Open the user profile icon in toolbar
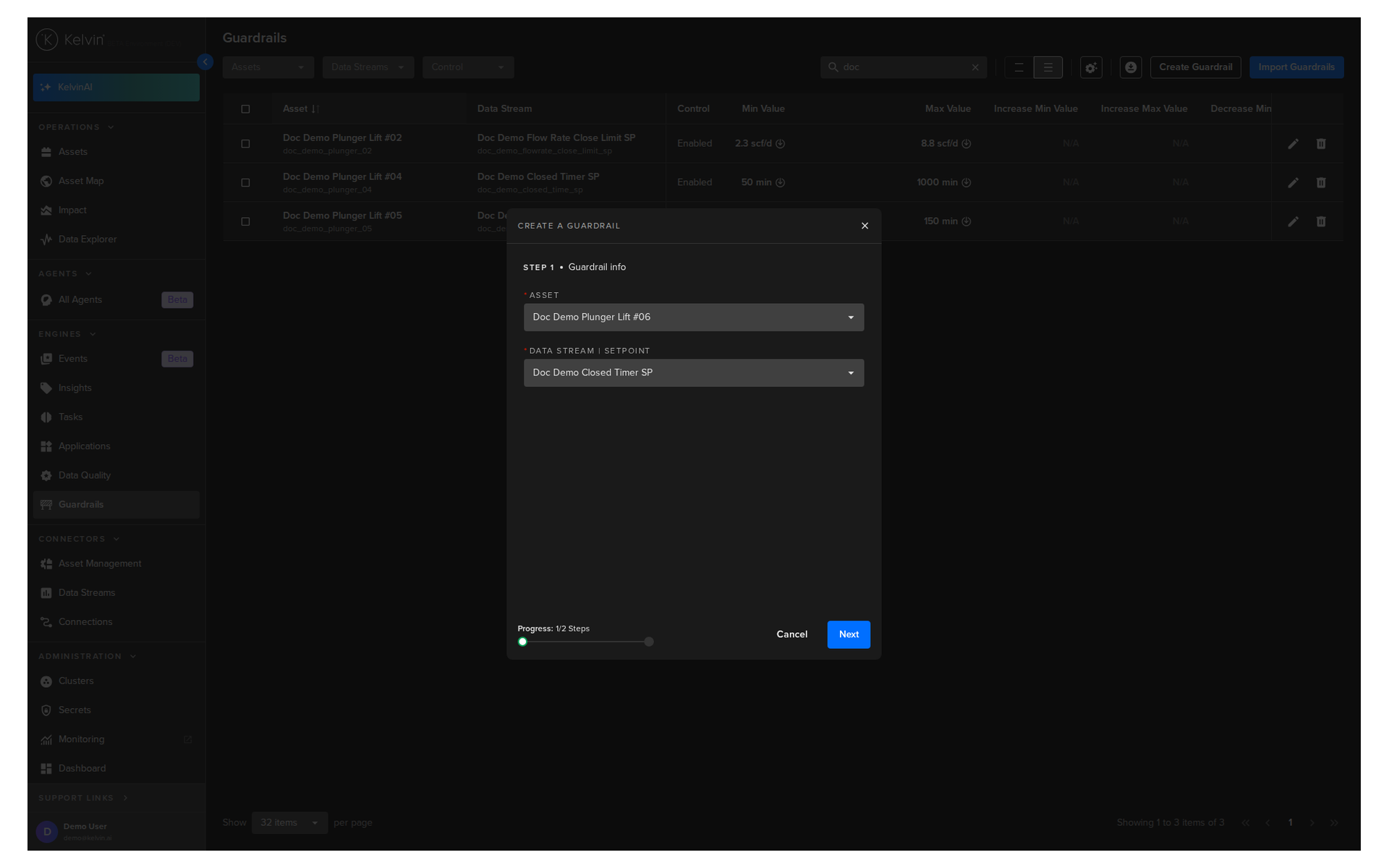 tap(1131, 67)
